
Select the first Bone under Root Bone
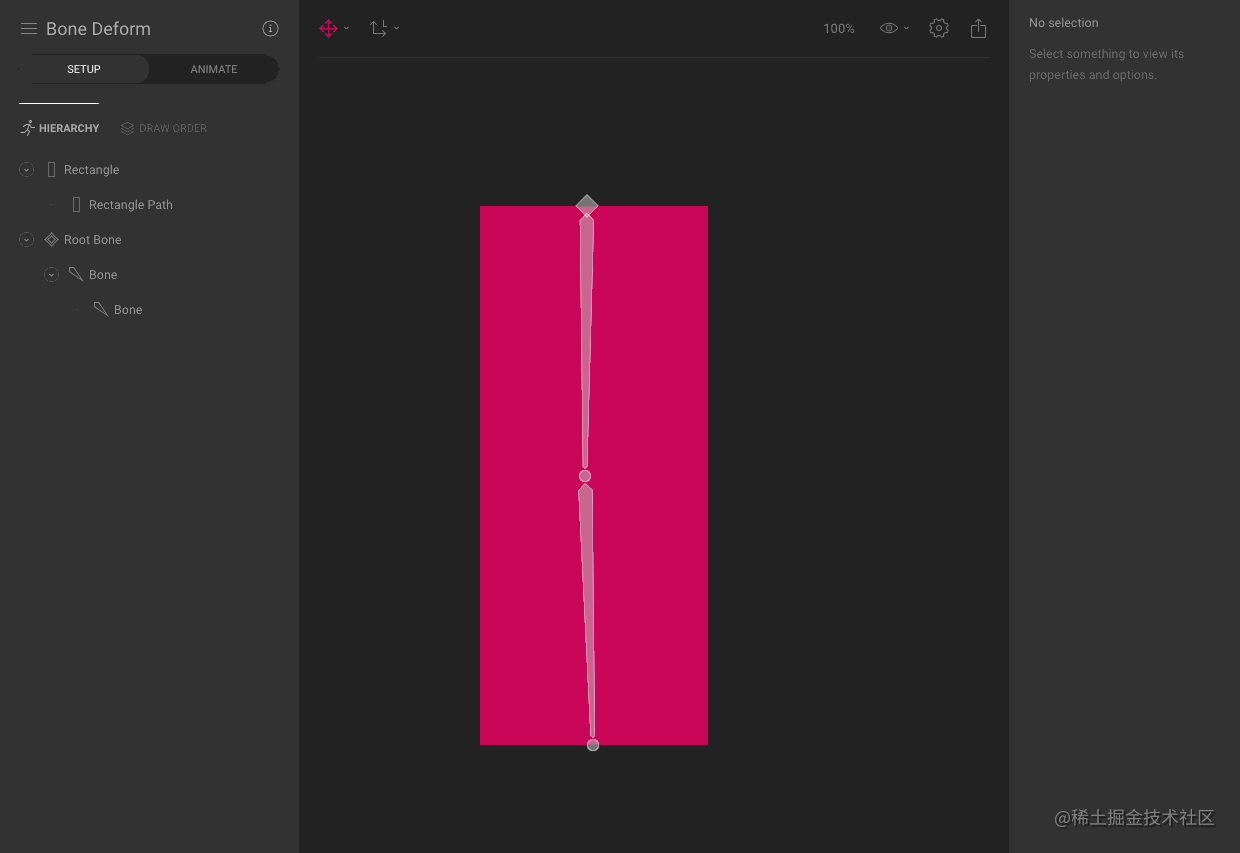point(103,275)
